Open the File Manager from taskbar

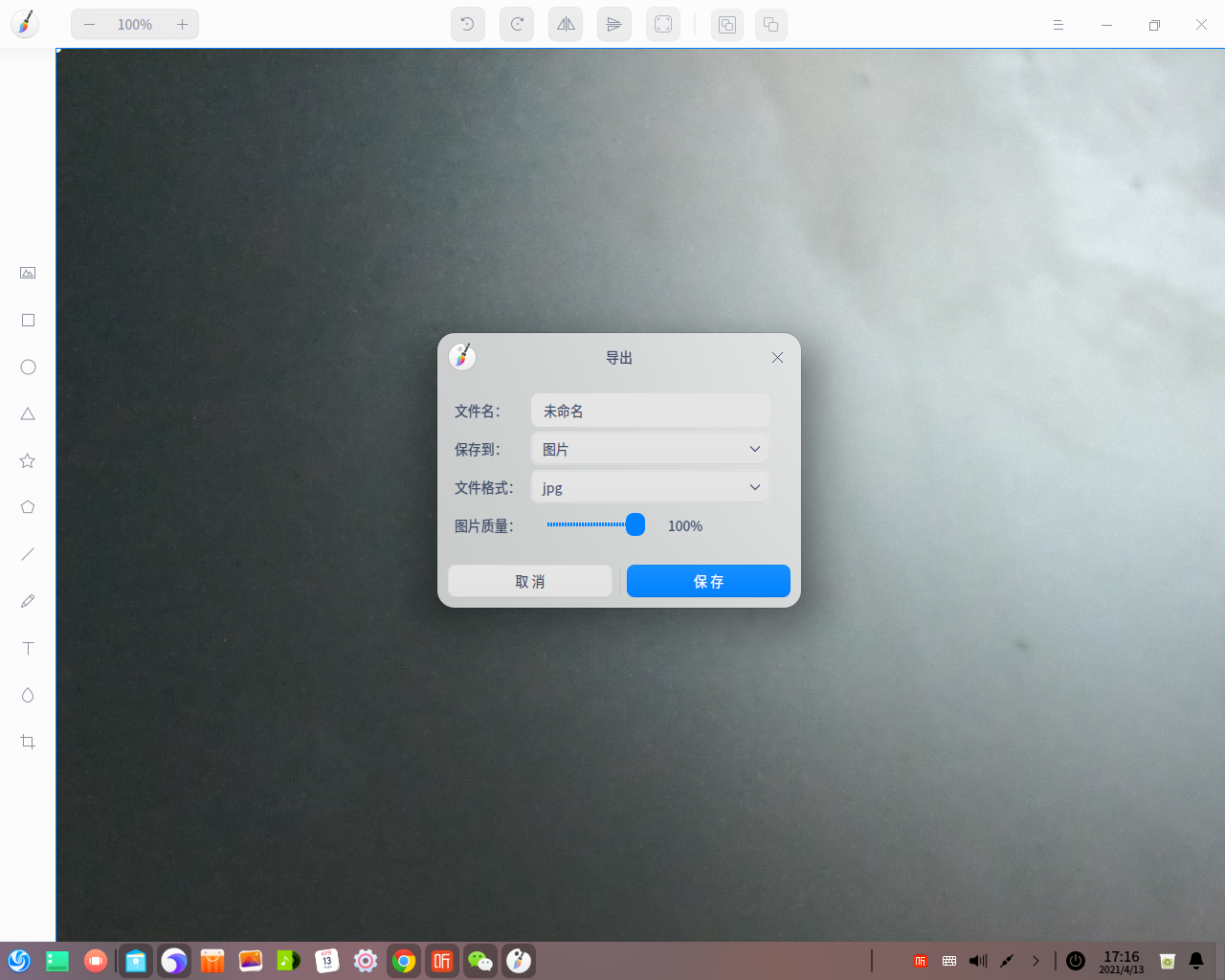tap(136, 961)
